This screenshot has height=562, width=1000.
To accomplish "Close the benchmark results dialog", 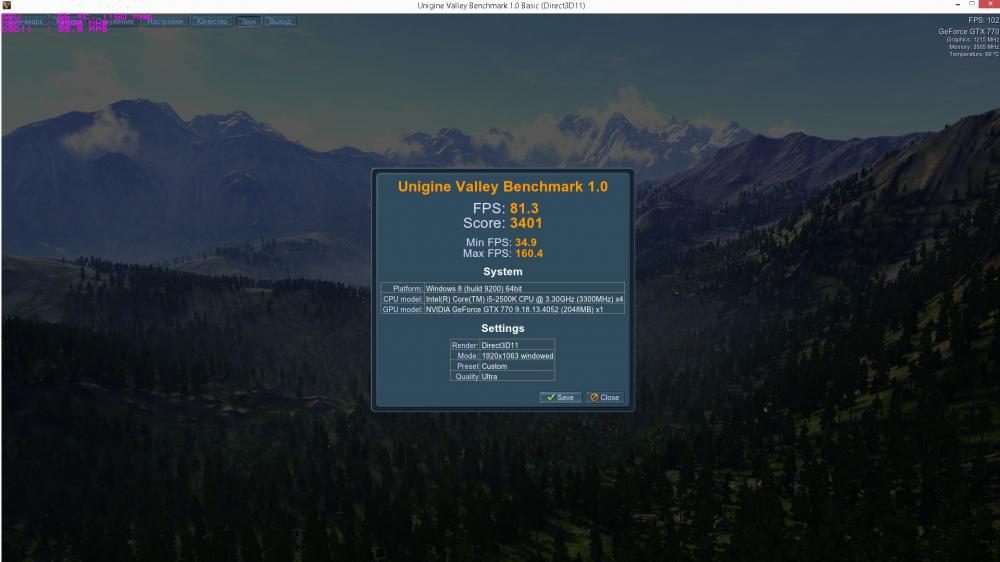I will (604, 397).
